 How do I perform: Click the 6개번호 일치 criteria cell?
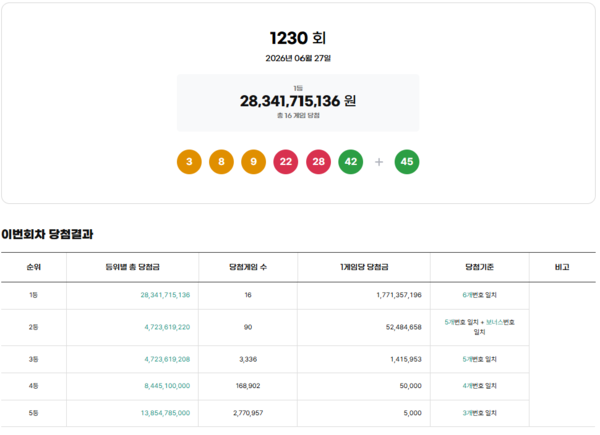479,295
